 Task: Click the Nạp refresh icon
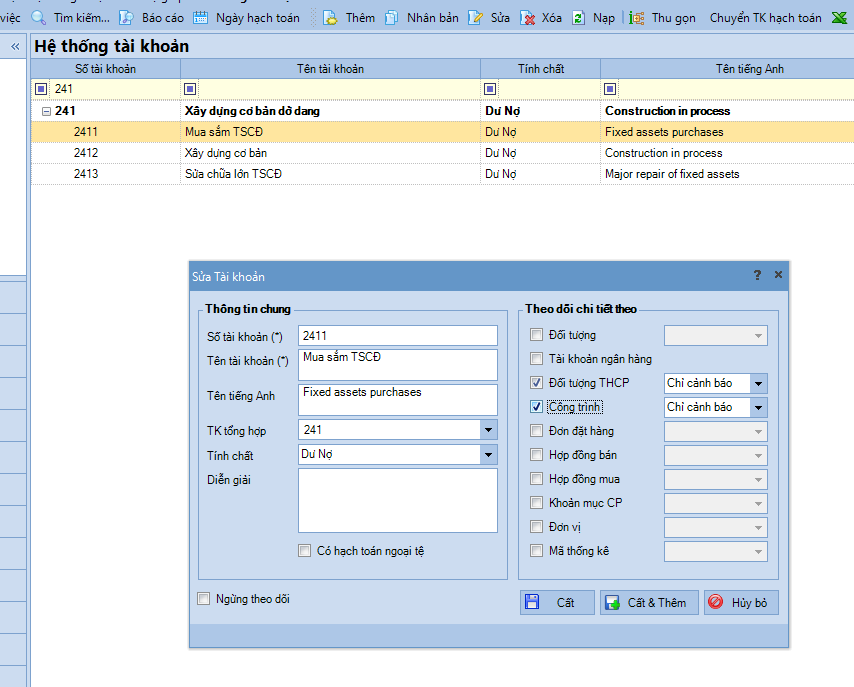coord(579,18)
